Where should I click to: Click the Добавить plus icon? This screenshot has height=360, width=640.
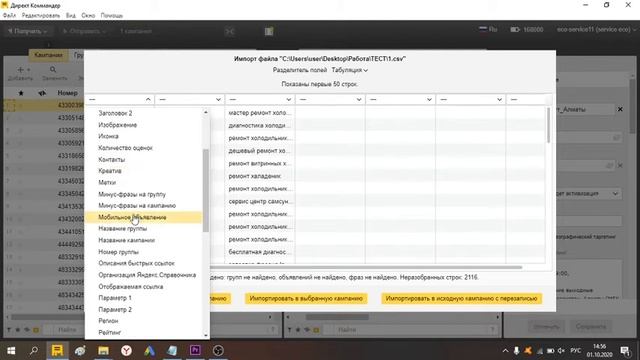pyautogui.click(x=21, y=70)
